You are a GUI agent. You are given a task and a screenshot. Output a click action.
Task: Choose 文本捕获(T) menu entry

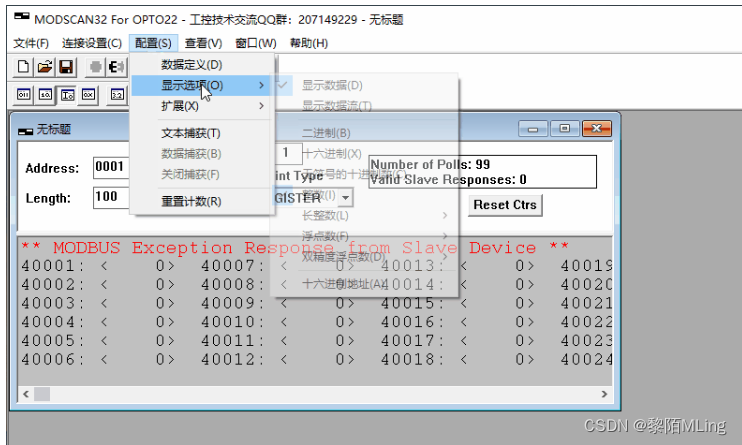(x=202, y=133)
